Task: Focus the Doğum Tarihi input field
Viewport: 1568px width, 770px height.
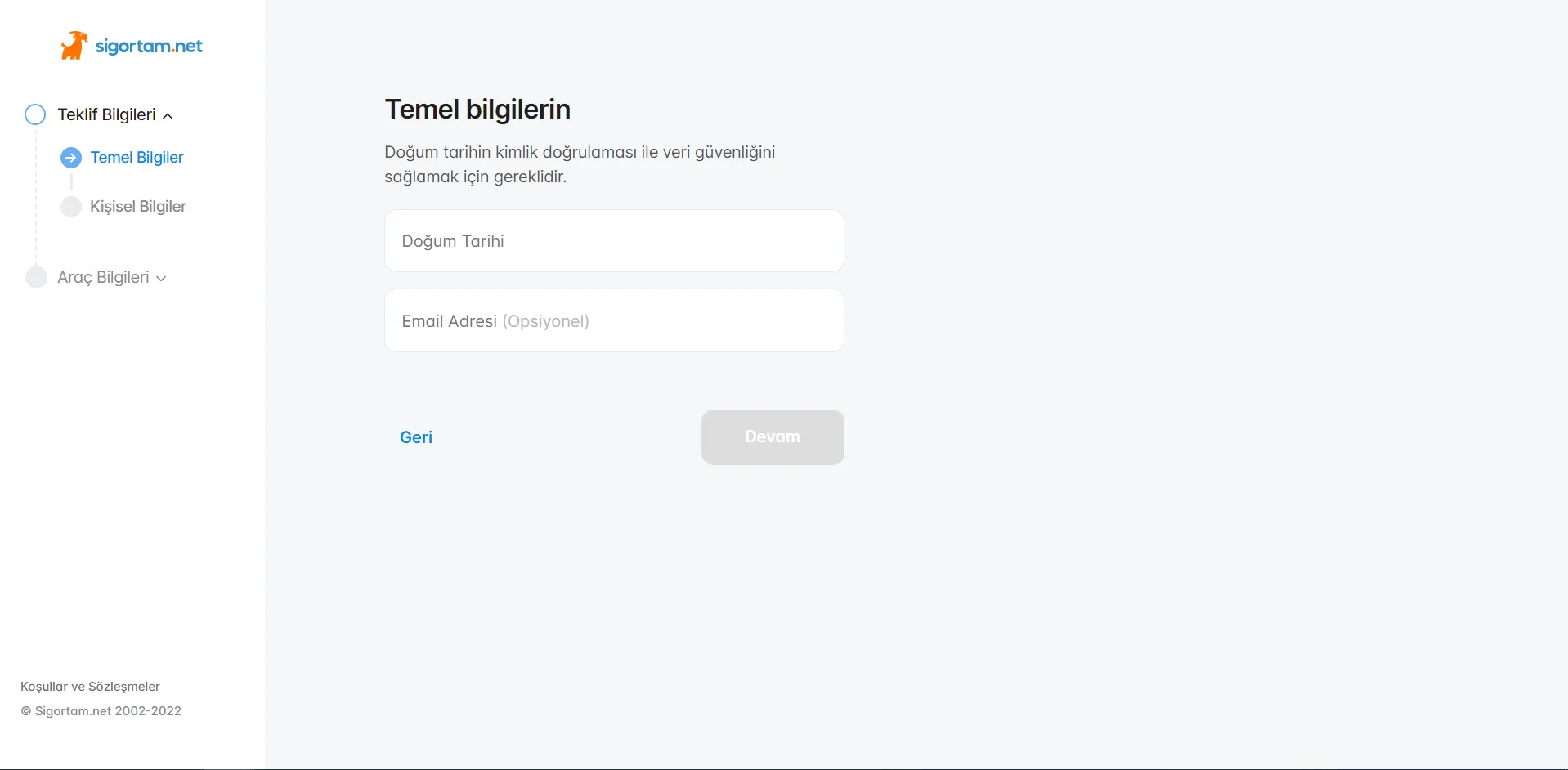Action: pos(614,241)
